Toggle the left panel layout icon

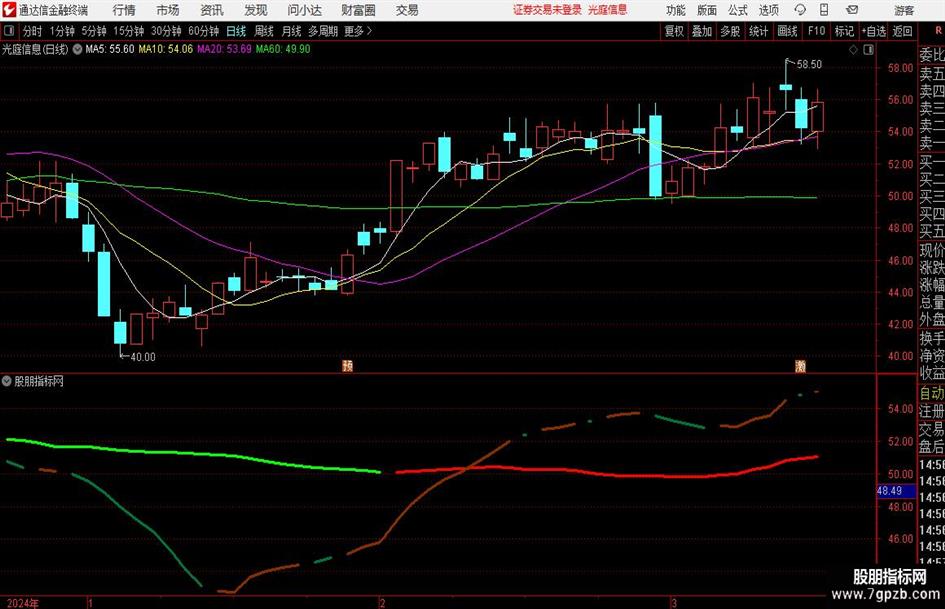(9, 31)
